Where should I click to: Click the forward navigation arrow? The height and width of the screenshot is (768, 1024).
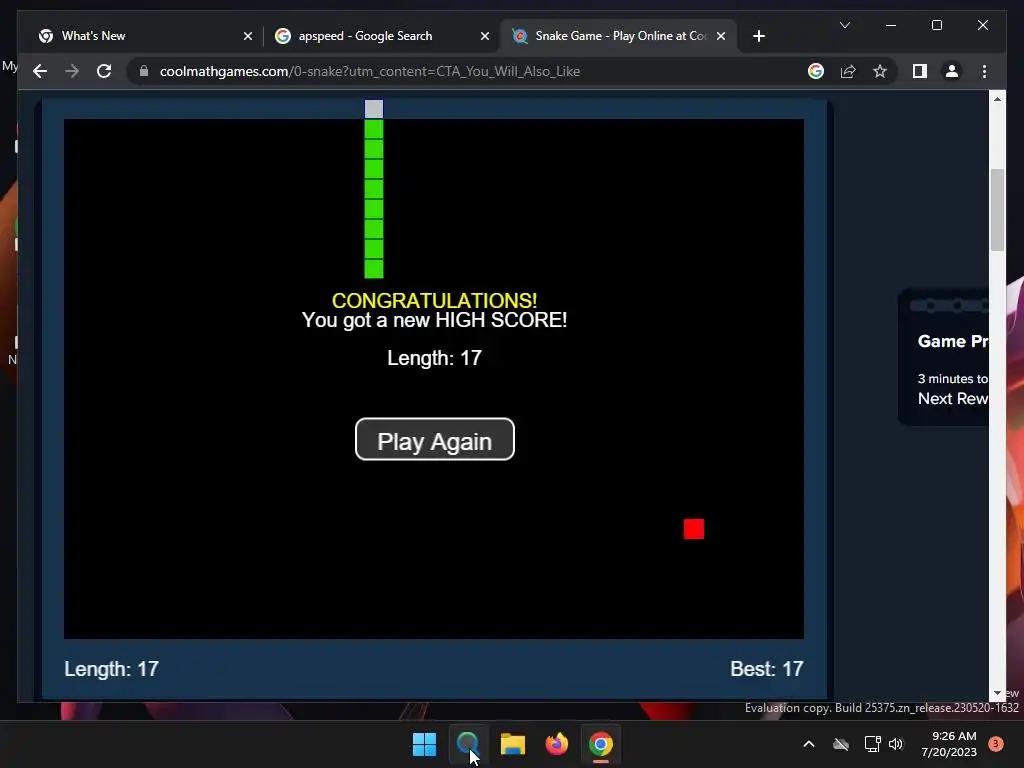click(72, 71)
